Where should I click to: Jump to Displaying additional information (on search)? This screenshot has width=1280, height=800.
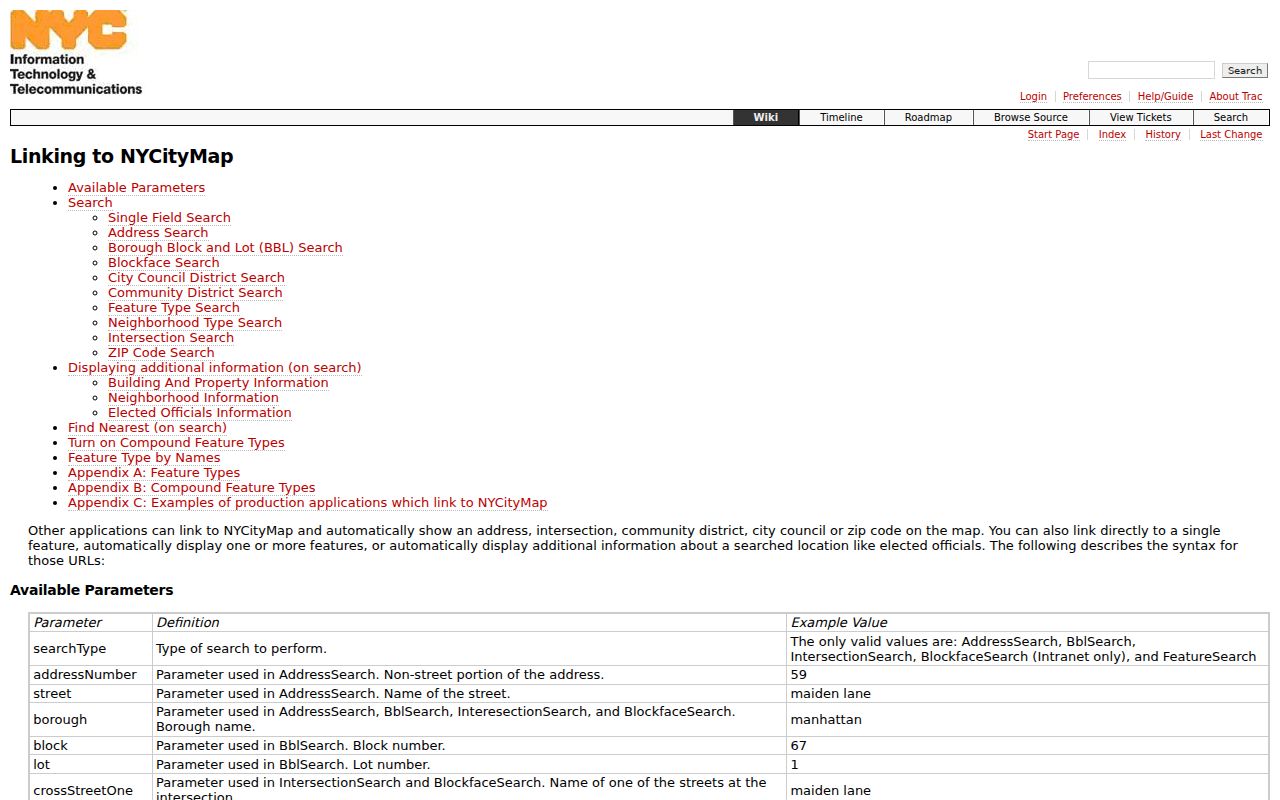tap(214, 368)
